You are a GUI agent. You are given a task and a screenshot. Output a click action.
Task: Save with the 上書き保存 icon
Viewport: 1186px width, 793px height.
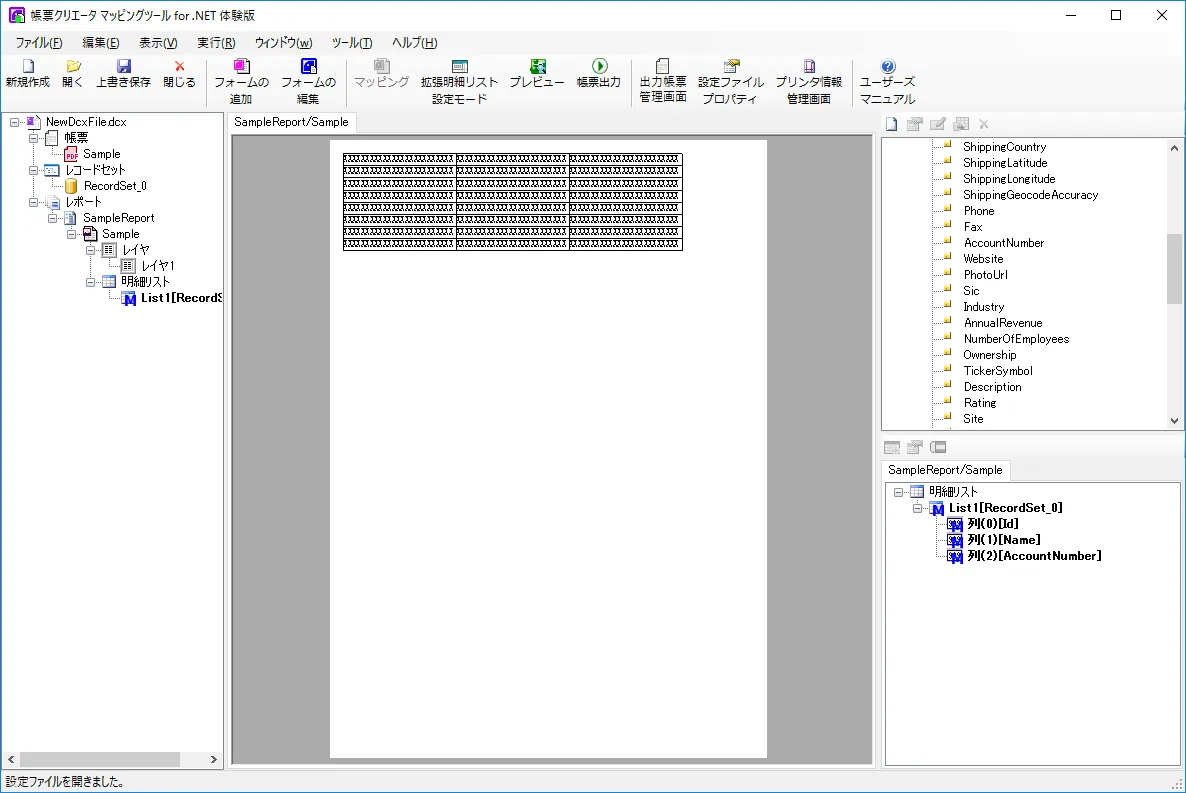124,66
